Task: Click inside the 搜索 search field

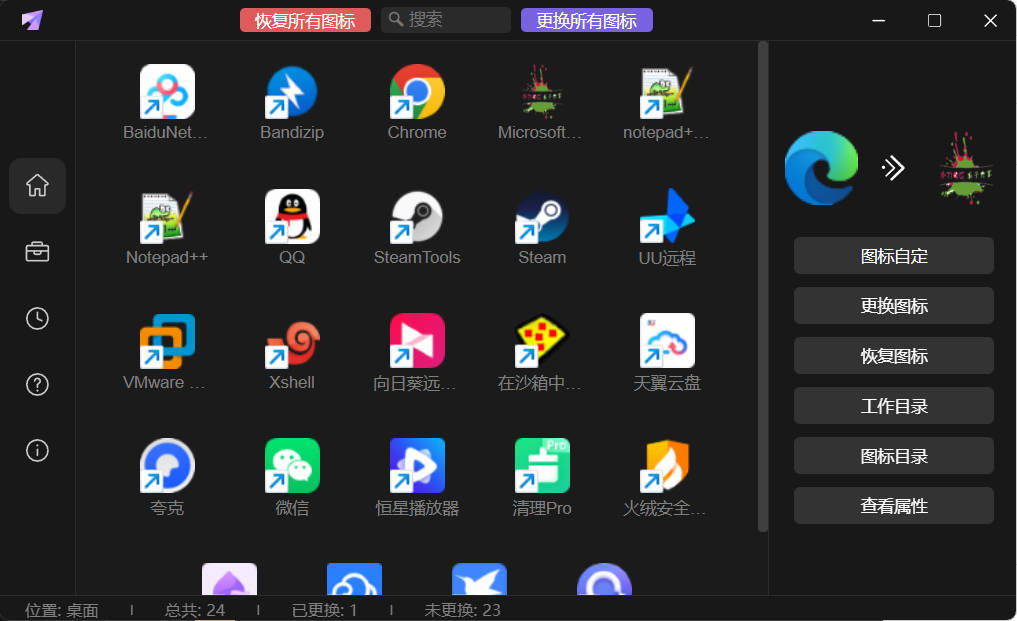Action: [x=445, y=19]
